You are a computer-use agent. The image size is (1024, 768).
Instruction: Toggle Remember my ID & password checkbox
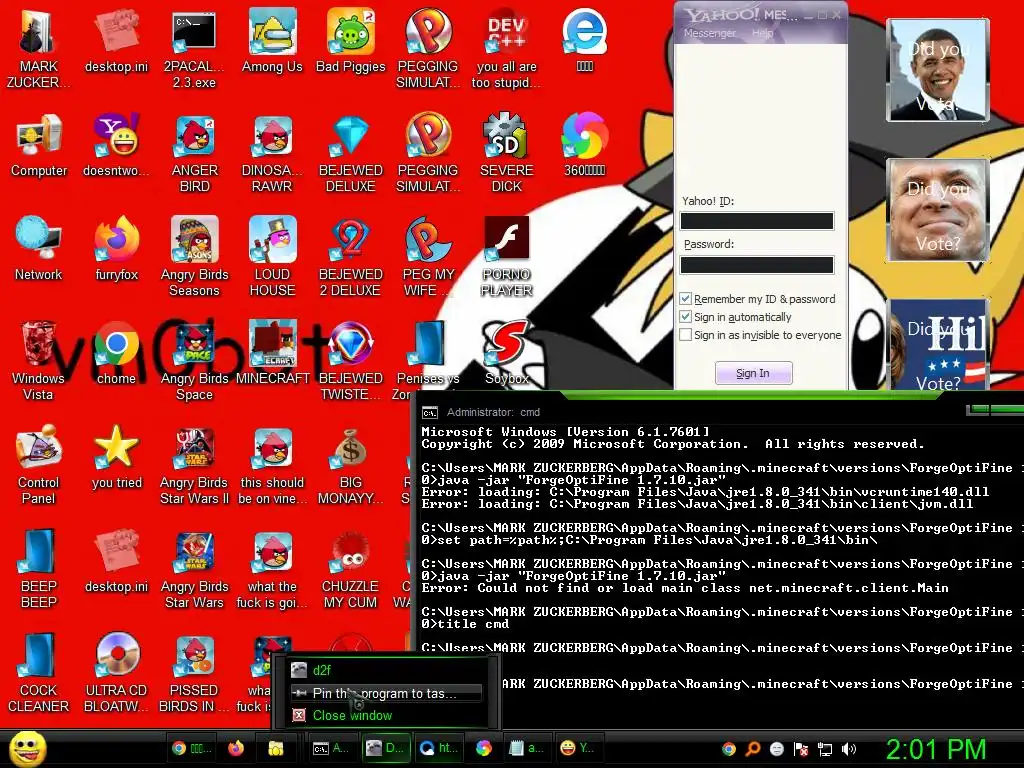coord(685,298)
